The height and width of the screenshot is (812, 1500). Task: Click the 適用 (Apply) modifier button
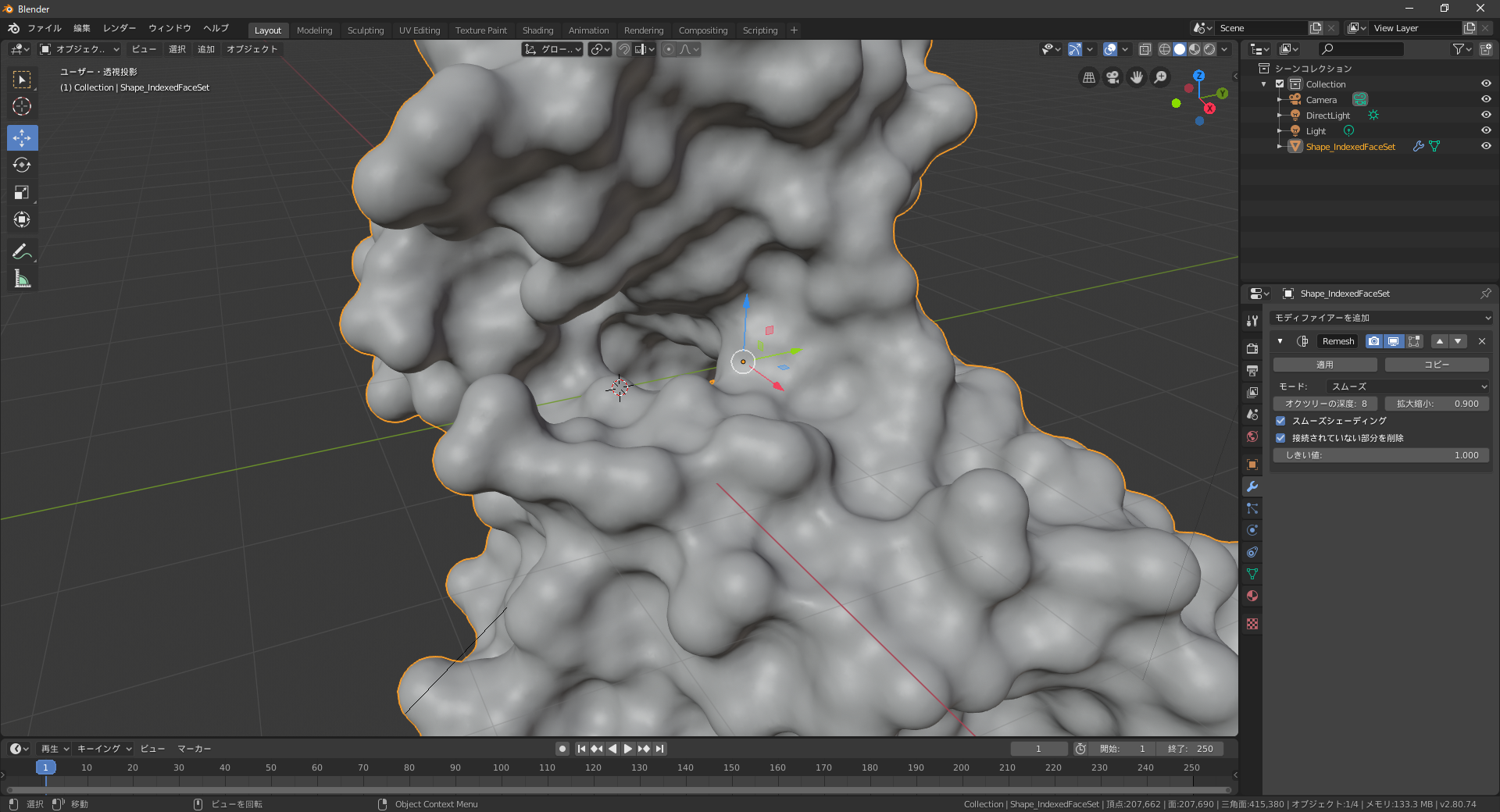coord(1325,365)
